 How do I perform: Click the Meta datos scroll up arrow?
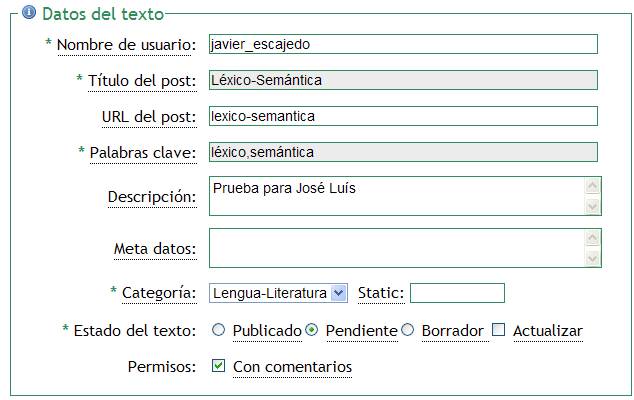[x=592, y=238]
